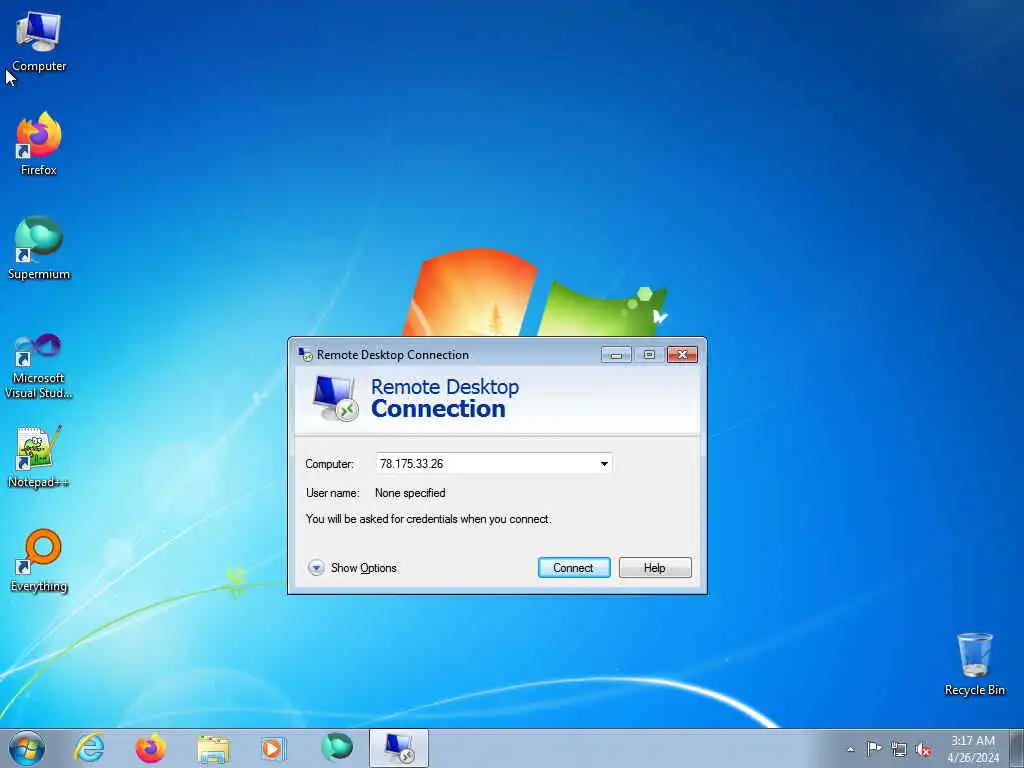Screen dimensions: 1024x768
Task: Click the Help button
Action: pyautogui.click(x=655, y=568)
